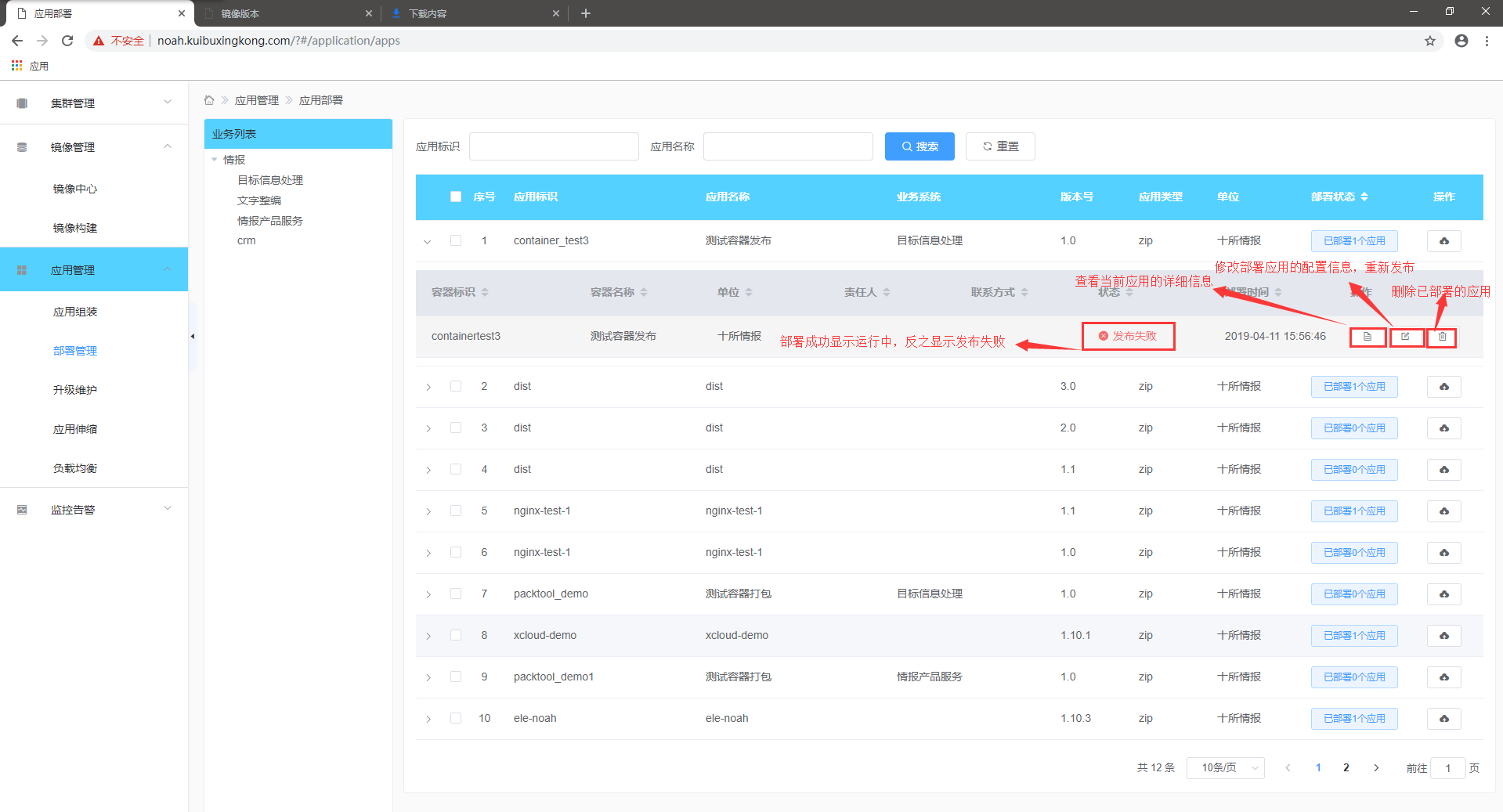Click the 重置 reset button
This screenshot has height=812, width=1503.
pyautogui.click(x=1000, y=146)
